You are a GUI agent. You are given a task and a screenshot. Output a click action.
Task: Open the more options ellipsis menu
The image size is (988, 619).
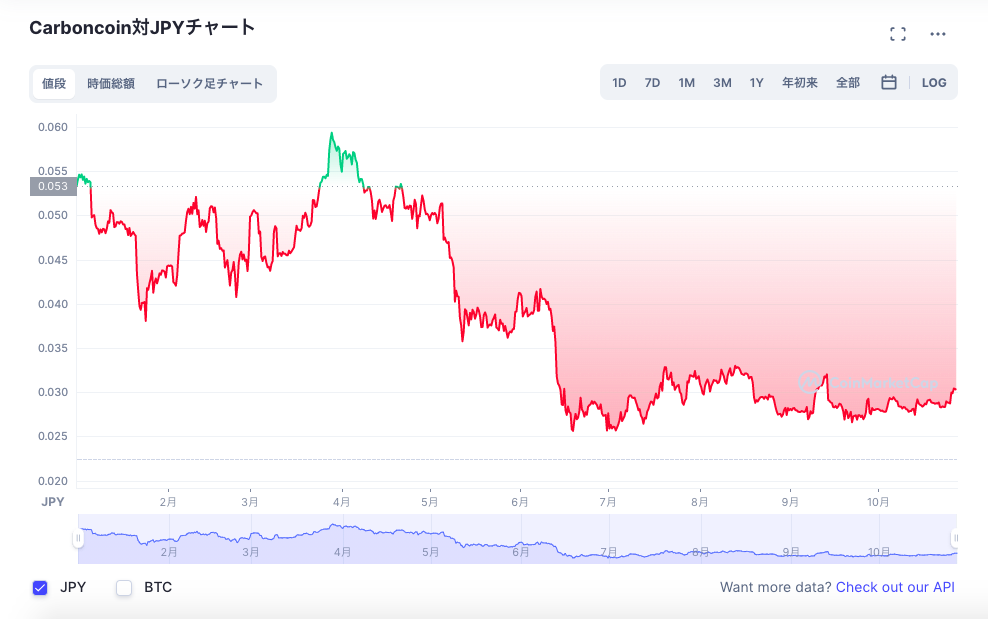click(938, 33)
